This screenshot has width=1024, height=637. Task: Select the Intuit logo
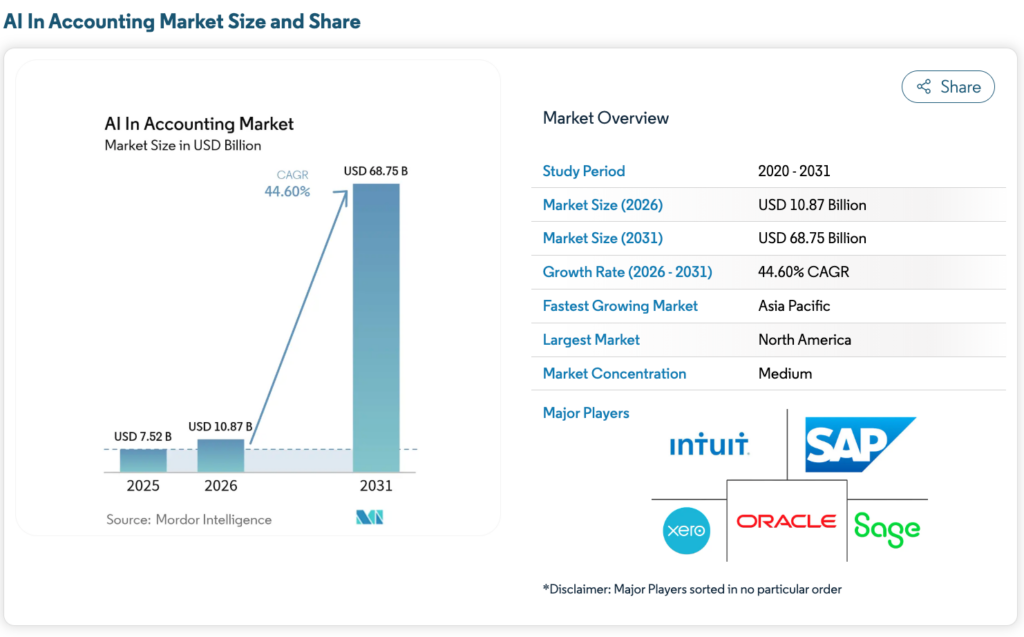[x=709, y=444]
